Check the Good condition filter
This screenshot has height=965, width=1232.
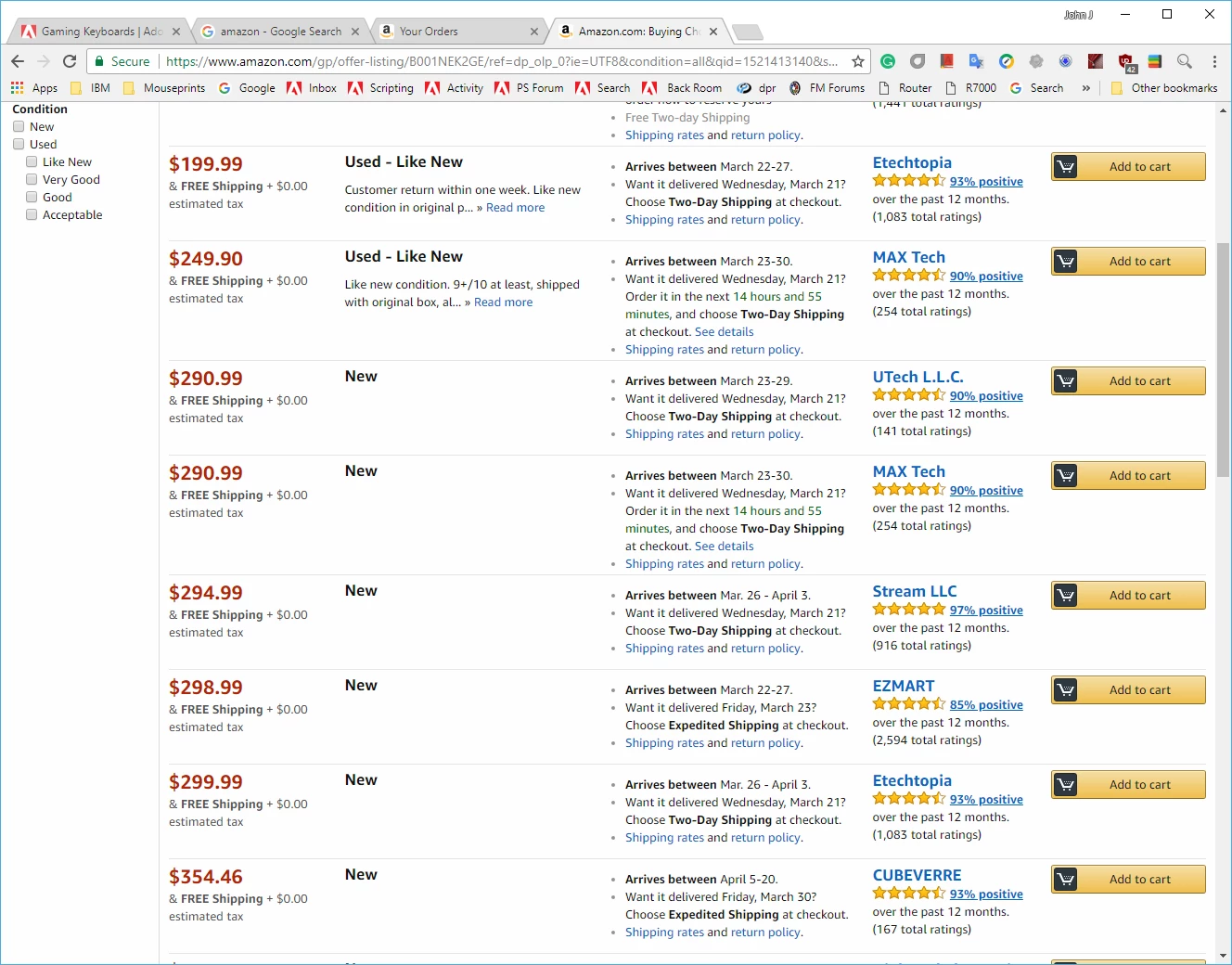32,197
